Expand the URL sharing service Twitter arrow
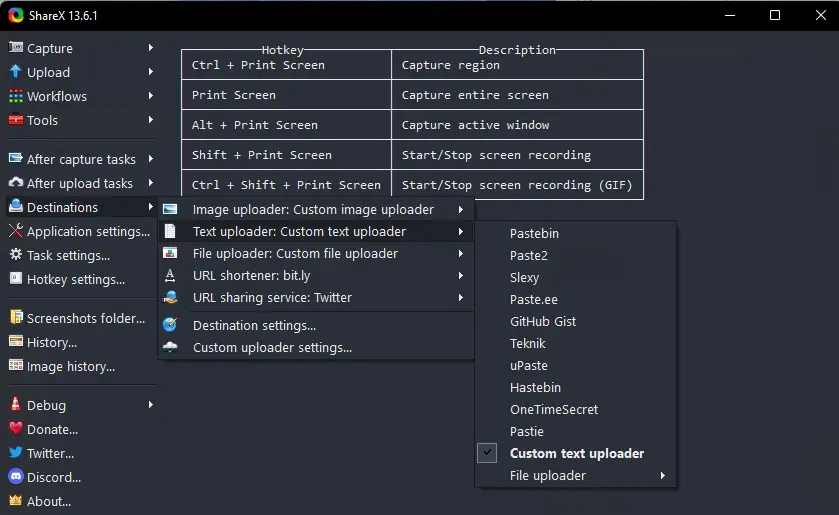The height and width of the screenshot is (515, 839). 461,297
